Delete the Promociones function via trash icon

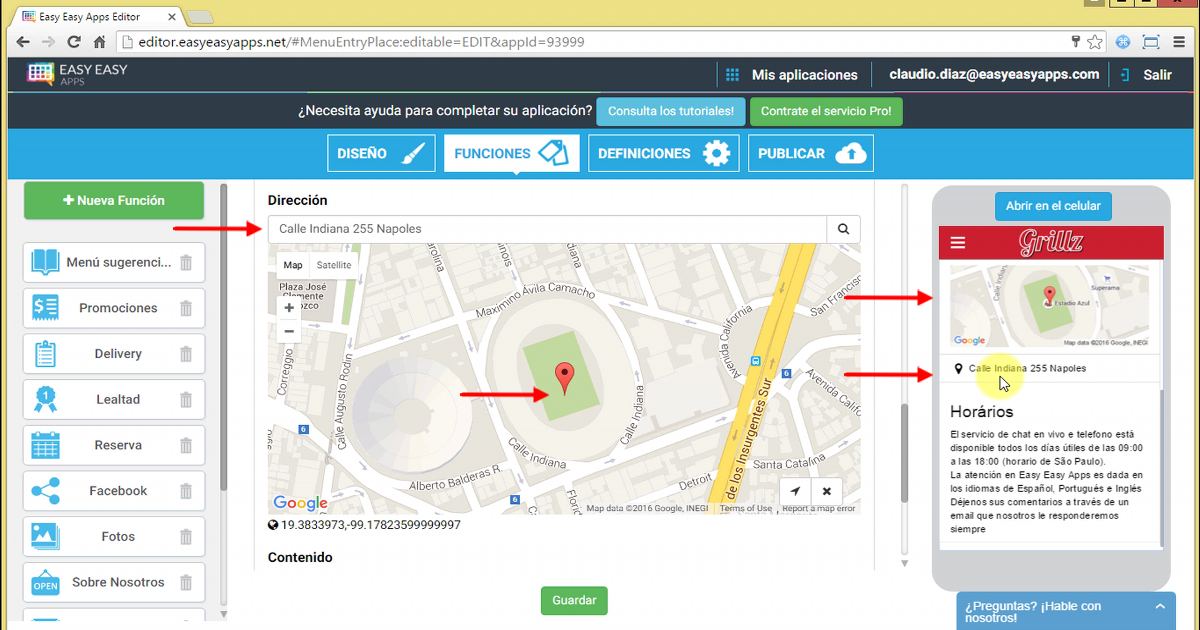click(x=186, y=308)
